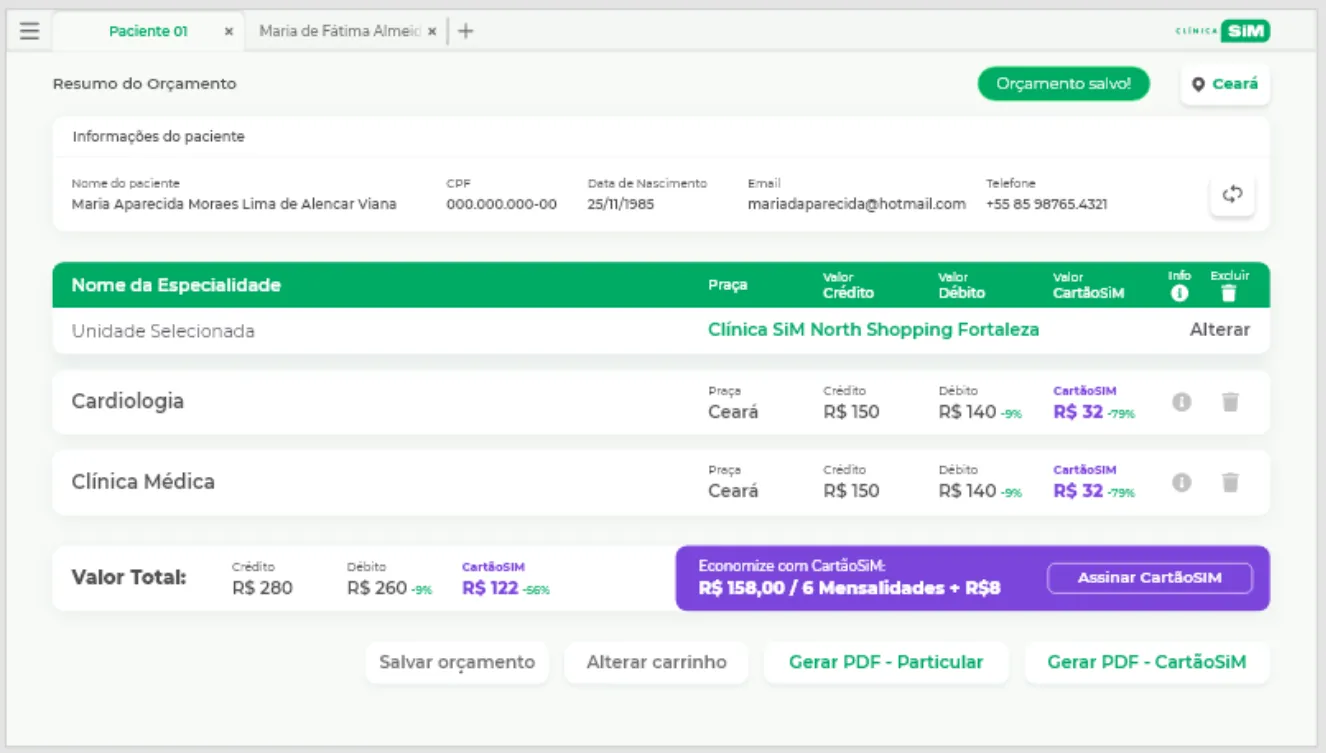The height and width of the screenshot is (753, 1326).
Task: Show info for Cardiologia row
Action: coord(1181,401)
